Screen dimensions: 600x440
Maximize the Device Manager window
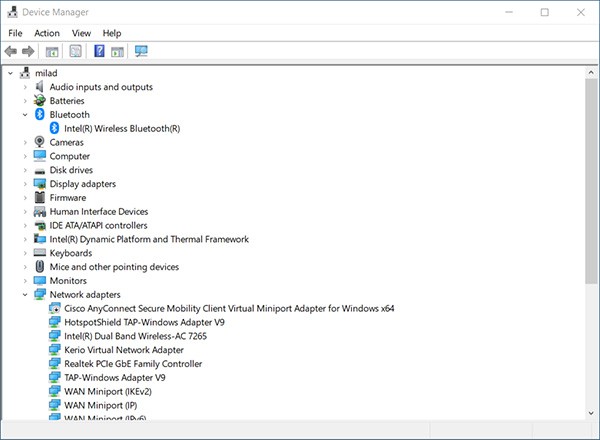545,12
